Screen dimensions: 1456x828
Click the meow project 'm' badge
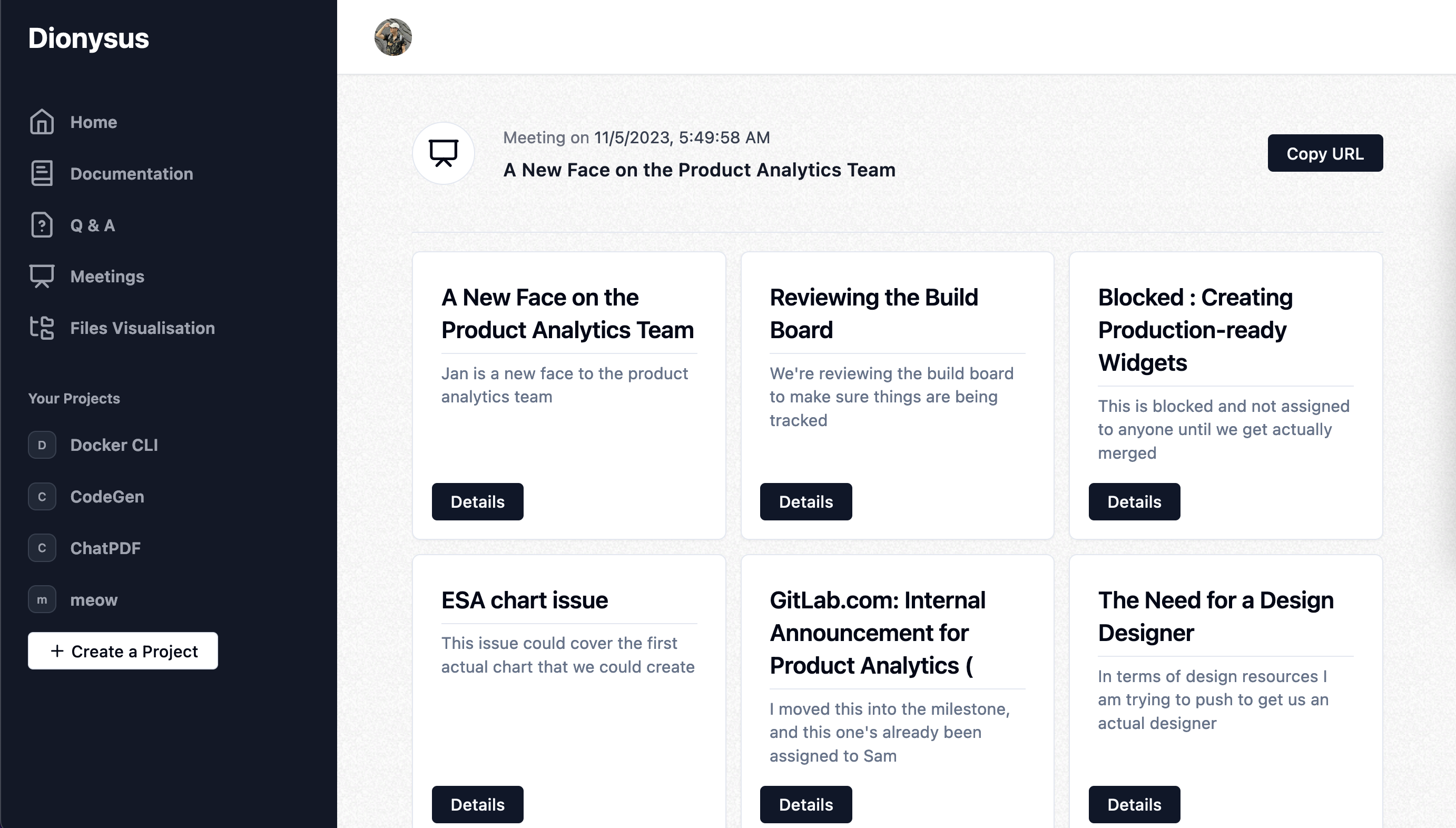tap(42, 599)
